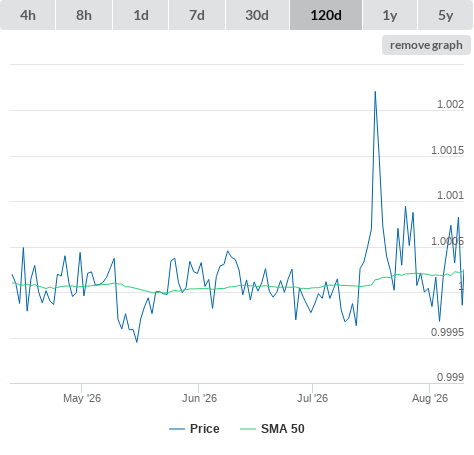The height and width of the screenshot is (455, 474).
Task: Click the green SMA 50 line marker
Action: tap(248, 429)
